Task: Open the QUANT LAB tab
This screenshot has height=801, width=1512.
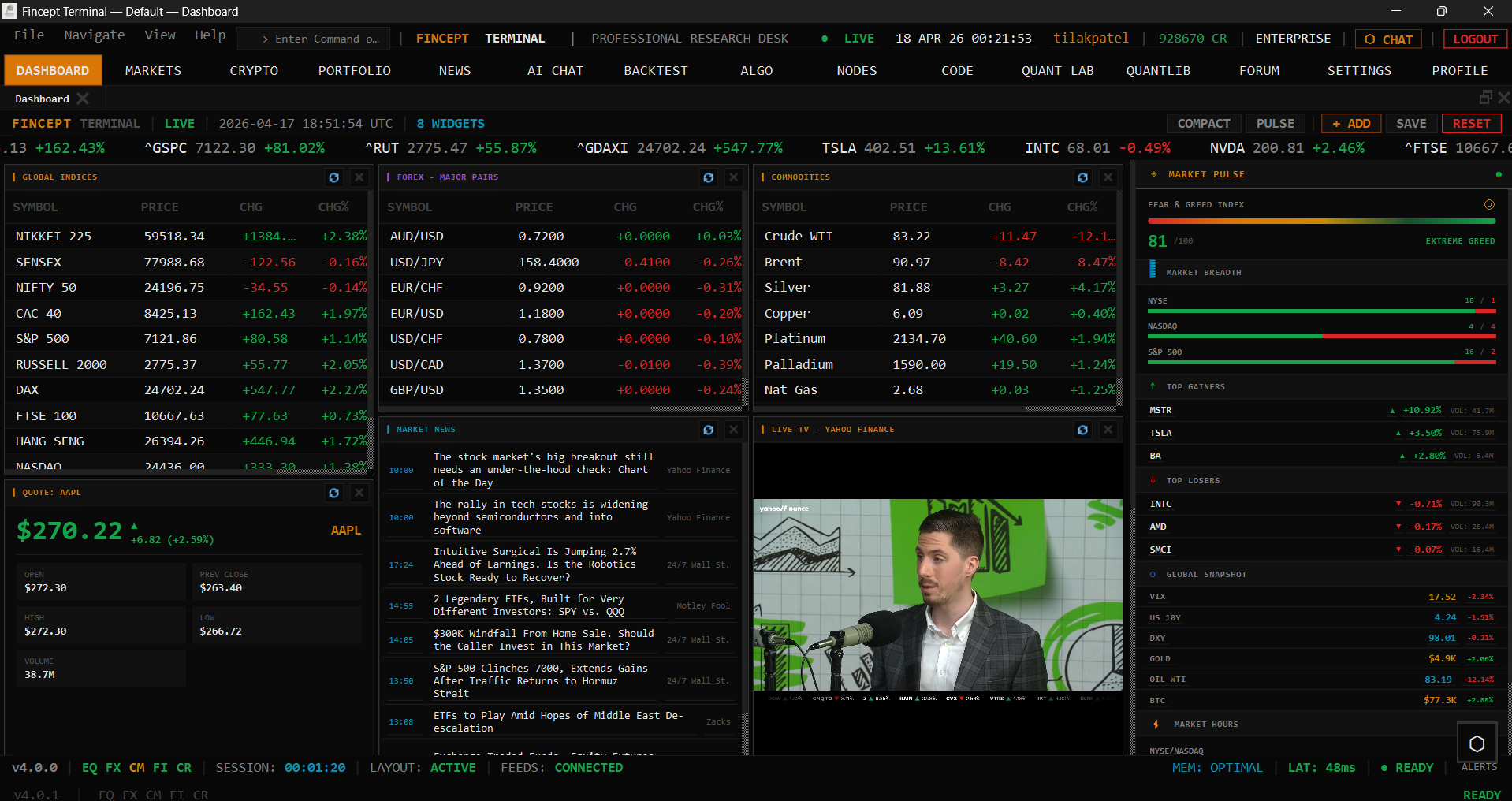Action: 1057,70
